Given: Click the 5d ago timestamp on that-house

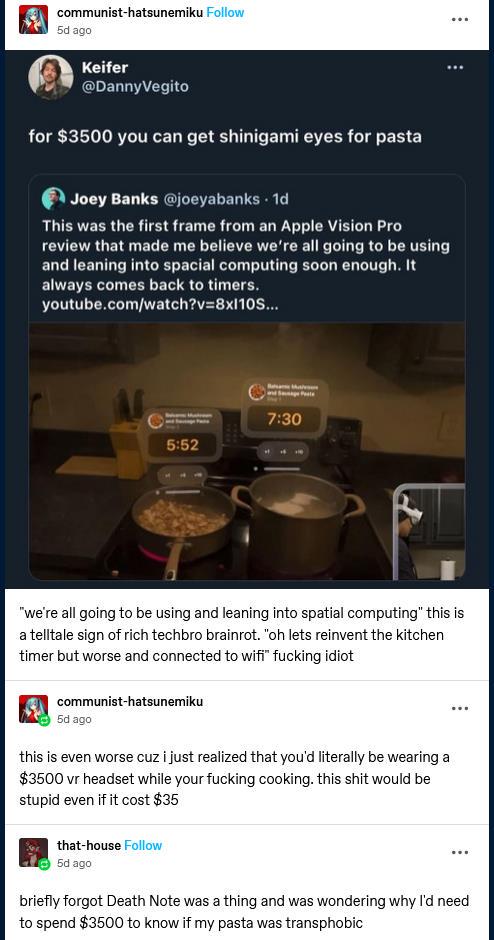Looking at the screenshot, I should (x=74, y=863).
